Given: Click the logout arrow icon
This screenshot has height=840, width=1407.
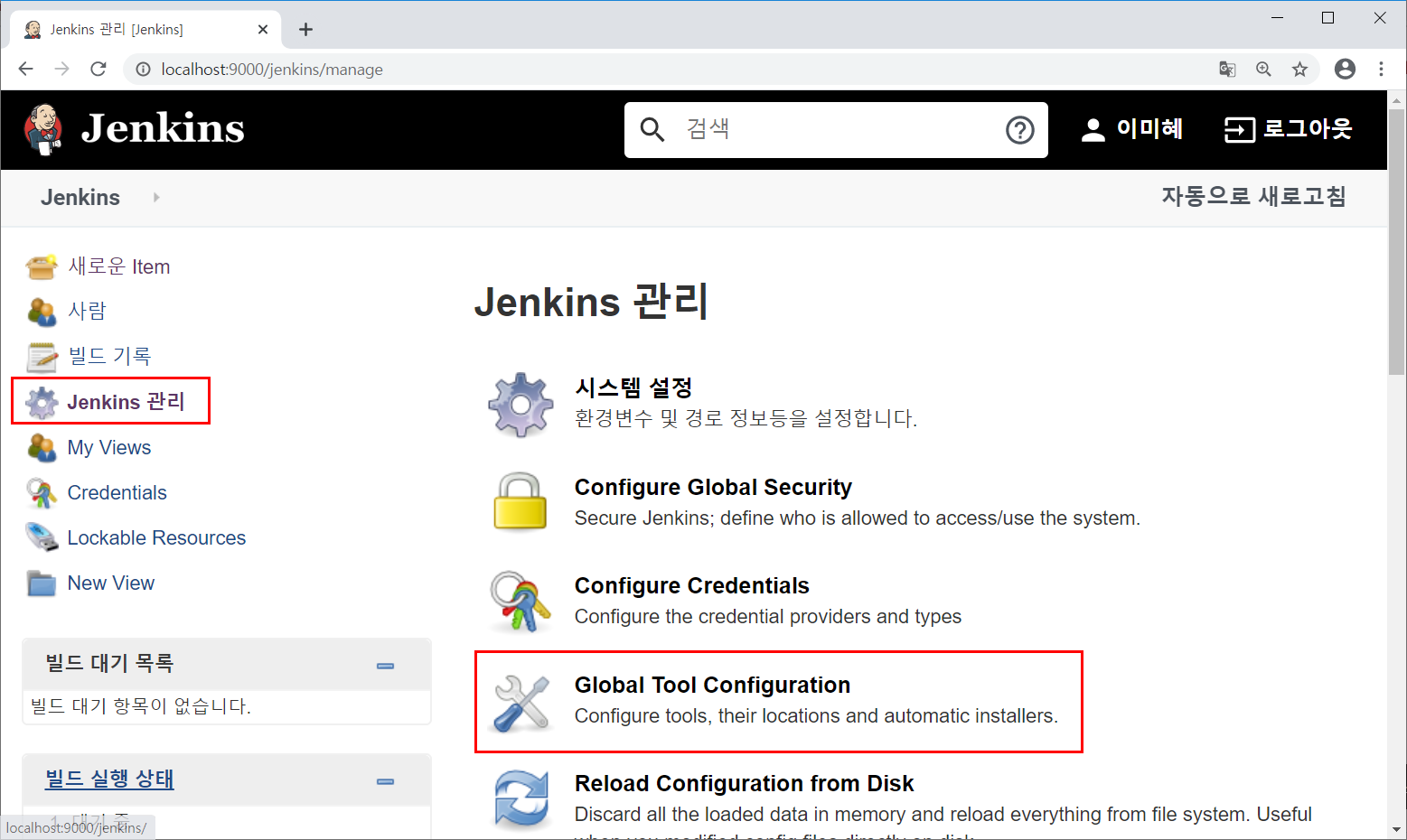Looking at the screenshot, I should point(1240,130).
